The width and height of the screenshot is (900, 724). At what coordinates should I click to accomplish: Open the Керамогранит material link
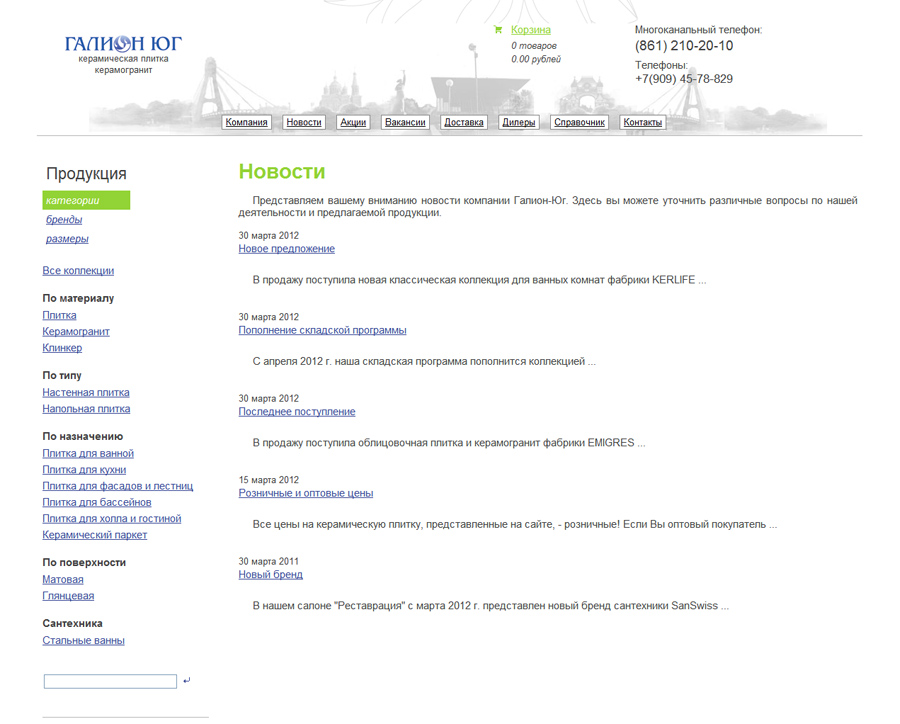pos(76,332)
